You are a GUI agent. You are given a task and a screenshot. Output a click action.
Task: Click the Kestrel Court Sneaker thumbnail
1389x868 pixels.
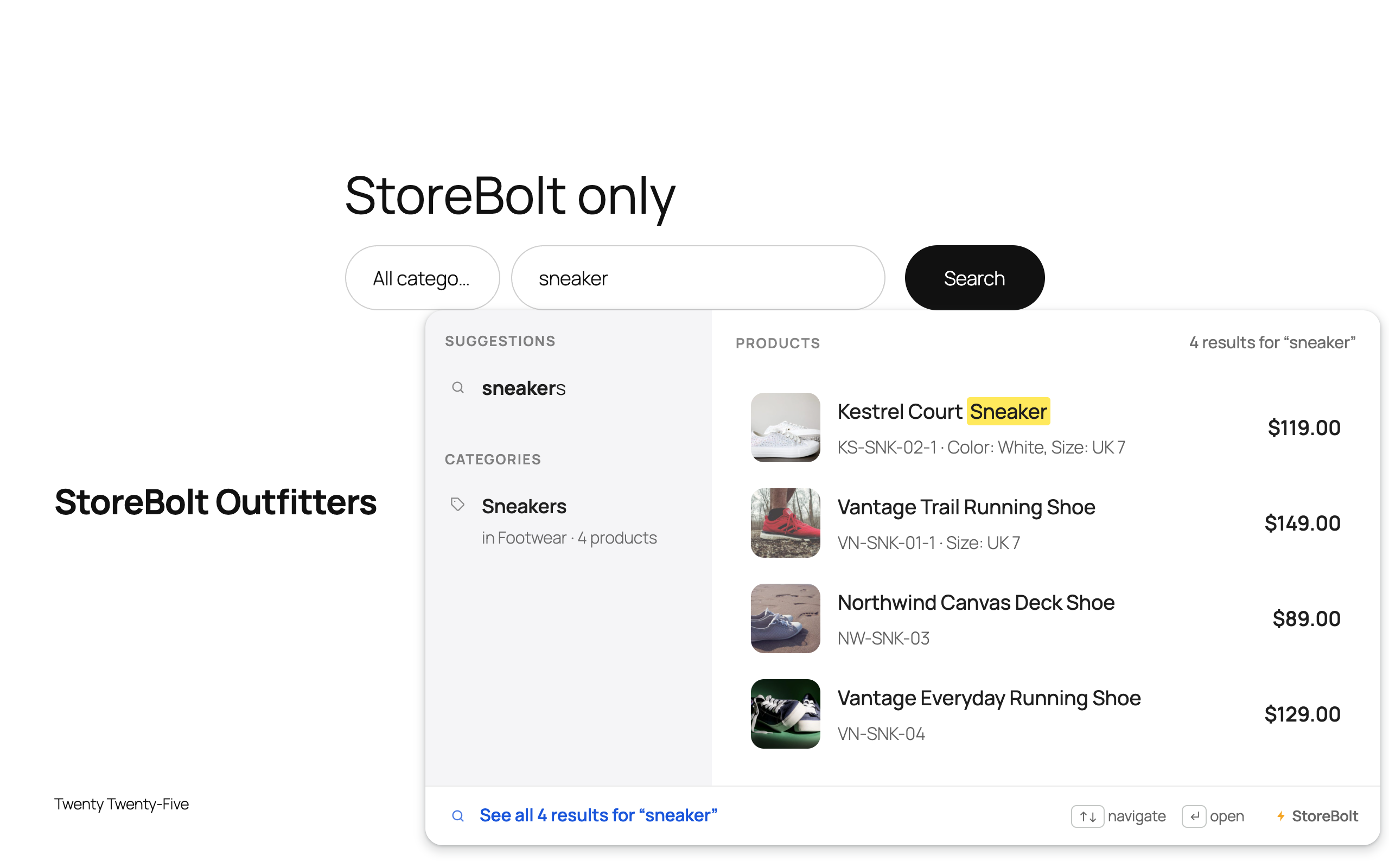pyautogui.click(x=785, y=427)
